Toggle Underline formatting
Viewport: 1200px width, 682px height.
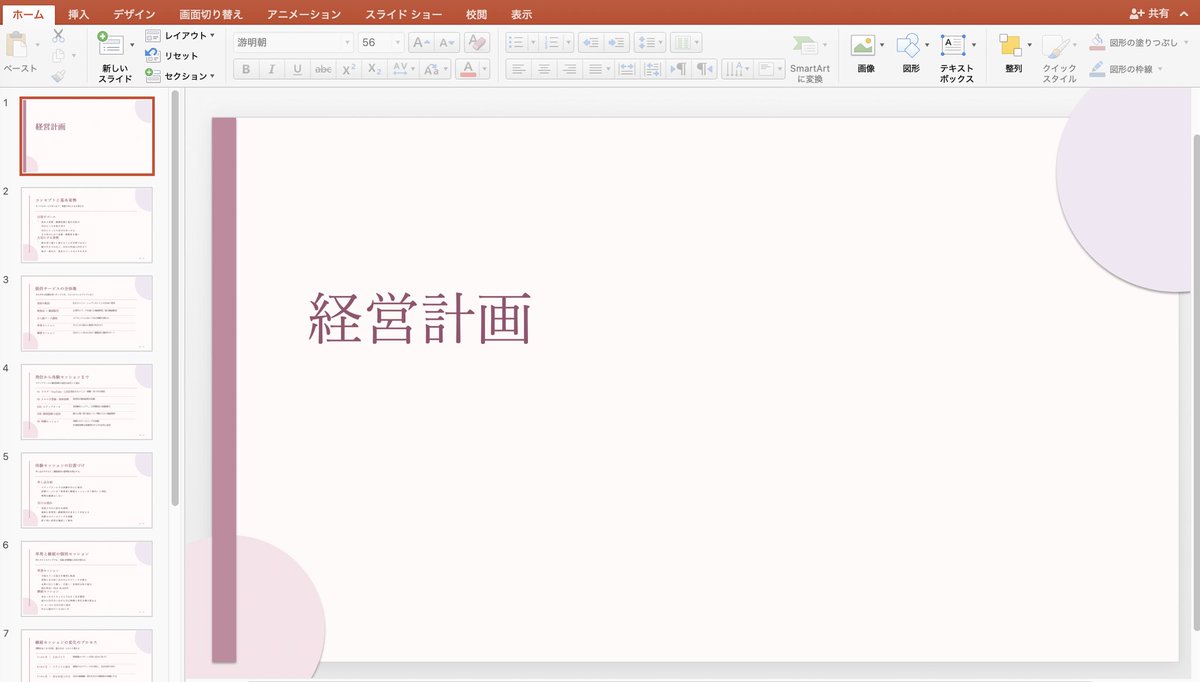point(297,69)
